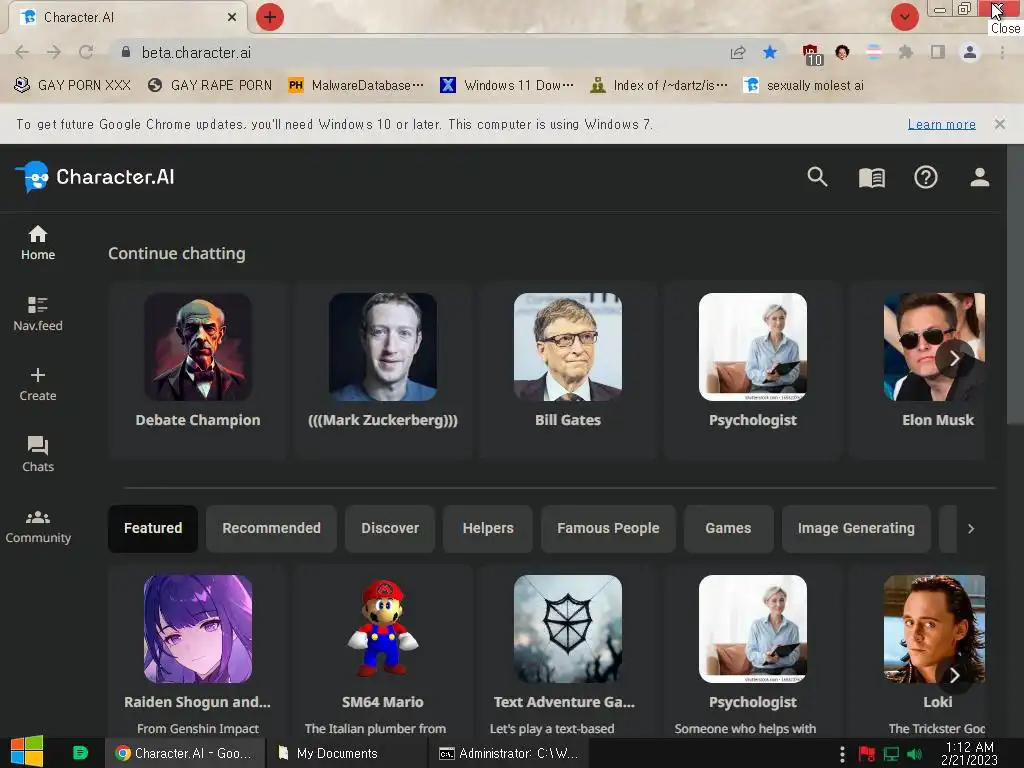Switch to the Famous People tab
Image resolution: width=1024 pixels, height=768 pixels.
[608, 528]
